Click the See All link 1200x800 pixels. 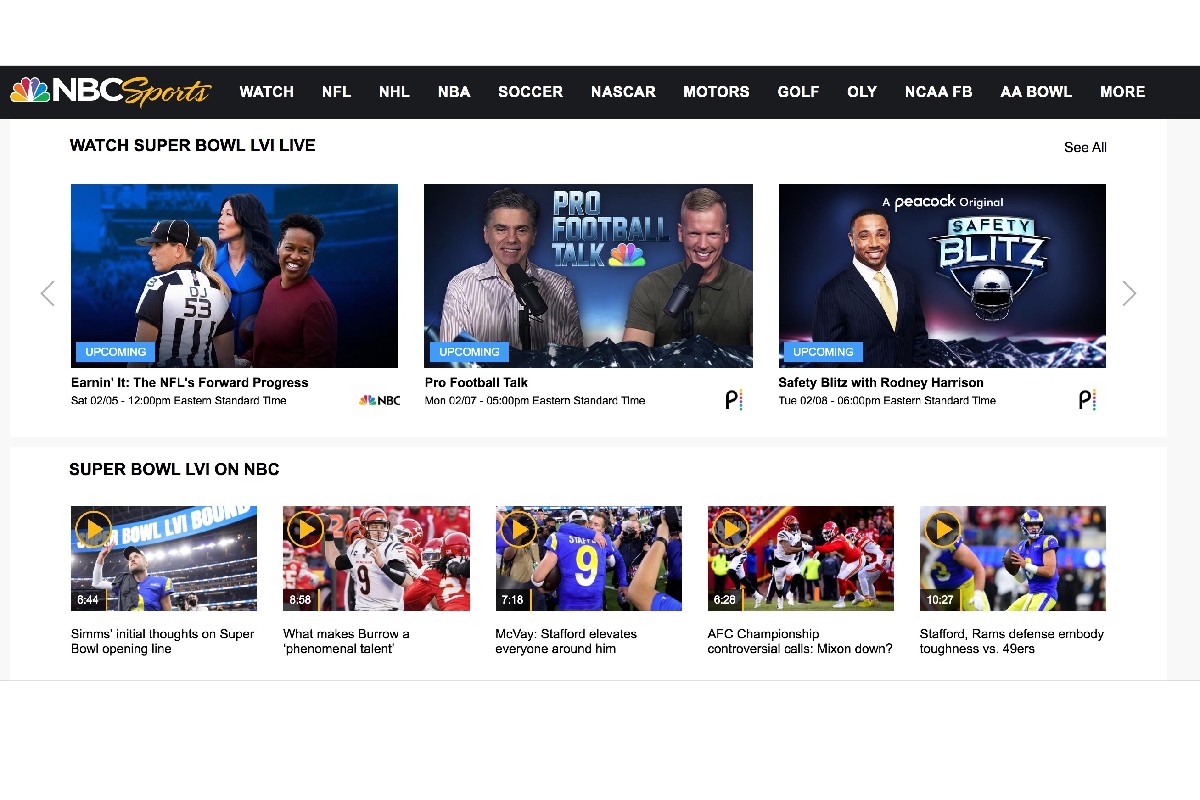(1085, 147)
